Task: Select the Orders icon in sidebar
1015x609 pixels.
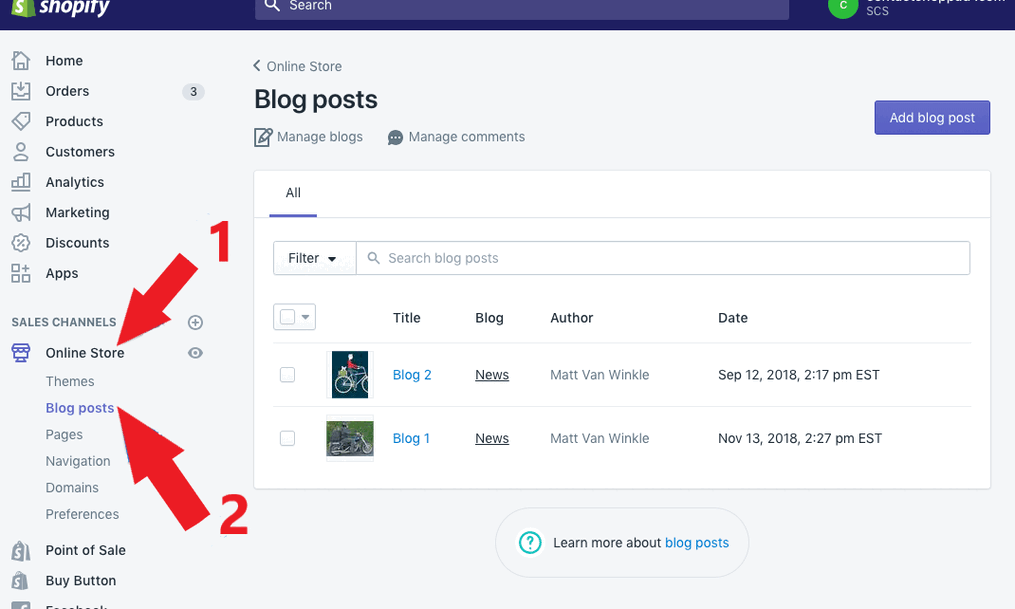Action: 21,90
